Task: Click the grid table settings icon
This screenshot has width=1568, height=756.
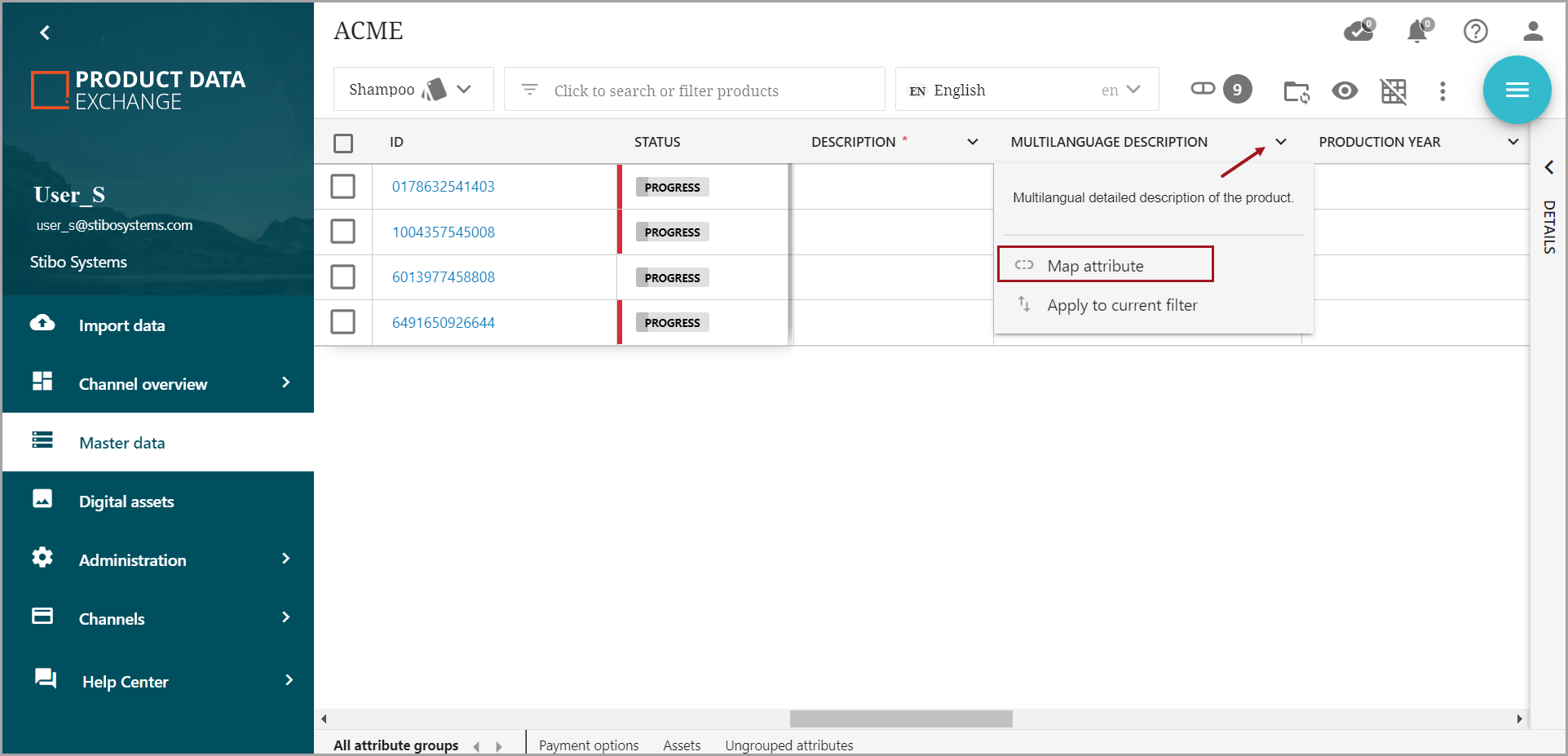Action: [1394, 91]
